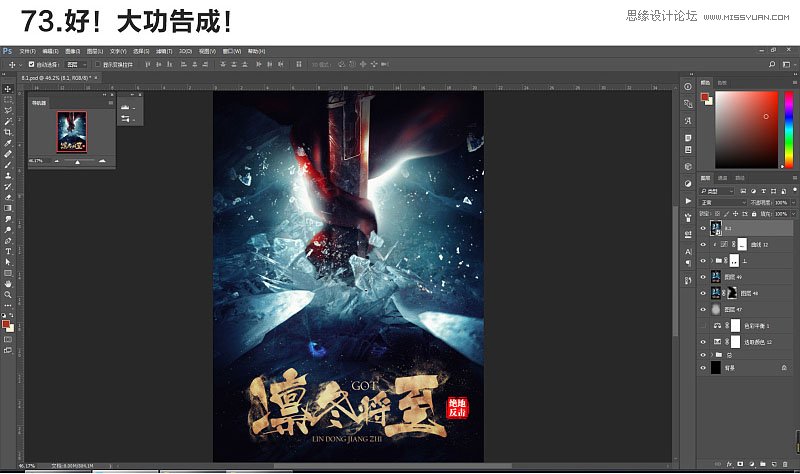Hide layer 49 visibility eye
Viewport: 800px width, 474px height.
(704, 277)
